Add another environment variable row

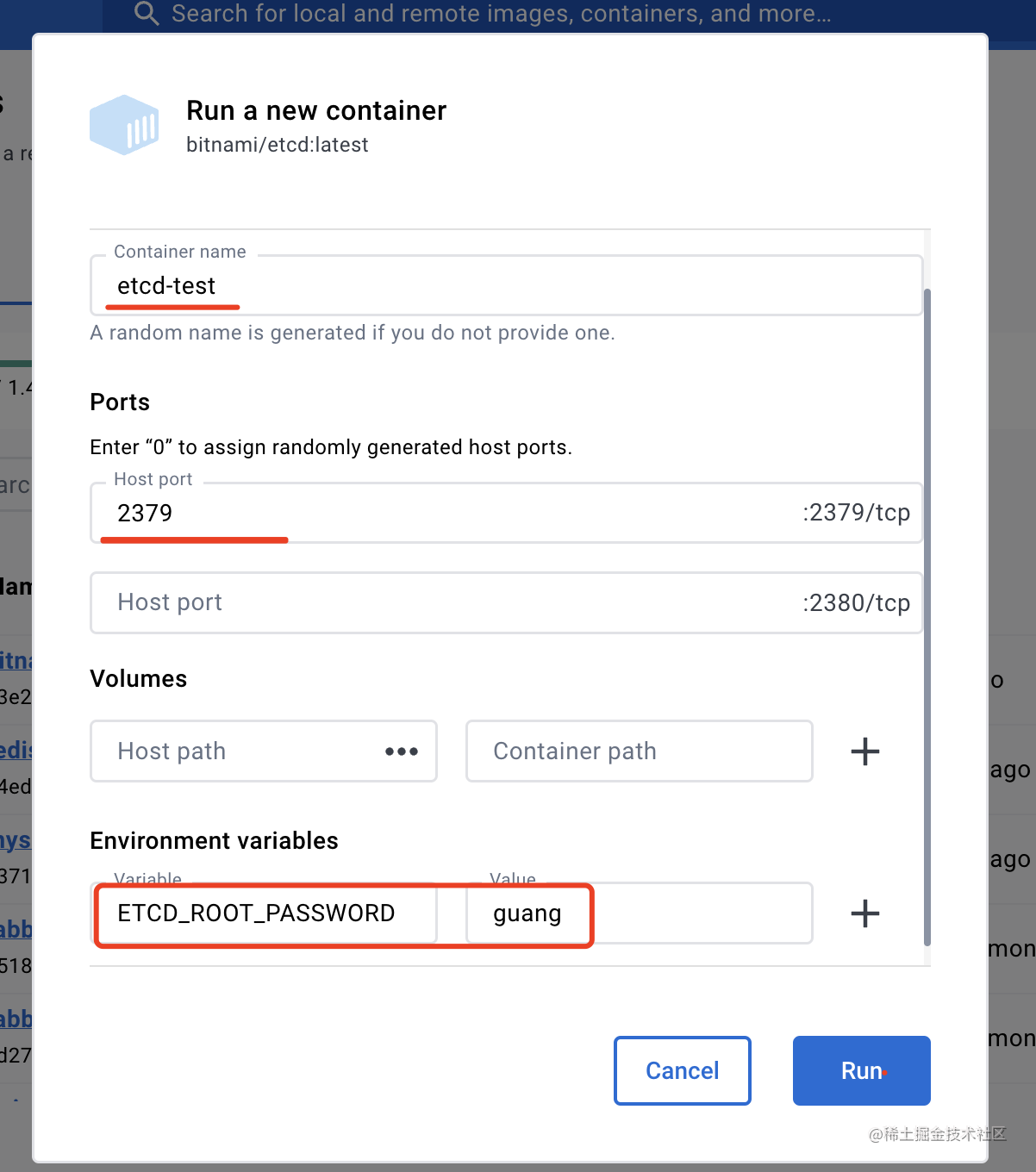pyautogui.click(x=864, y=913)
